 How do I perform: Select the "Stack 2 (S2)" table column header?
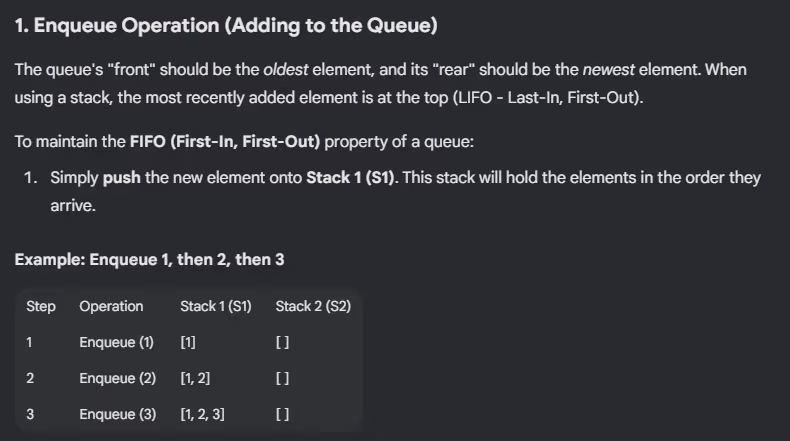[x=313, y=306]
